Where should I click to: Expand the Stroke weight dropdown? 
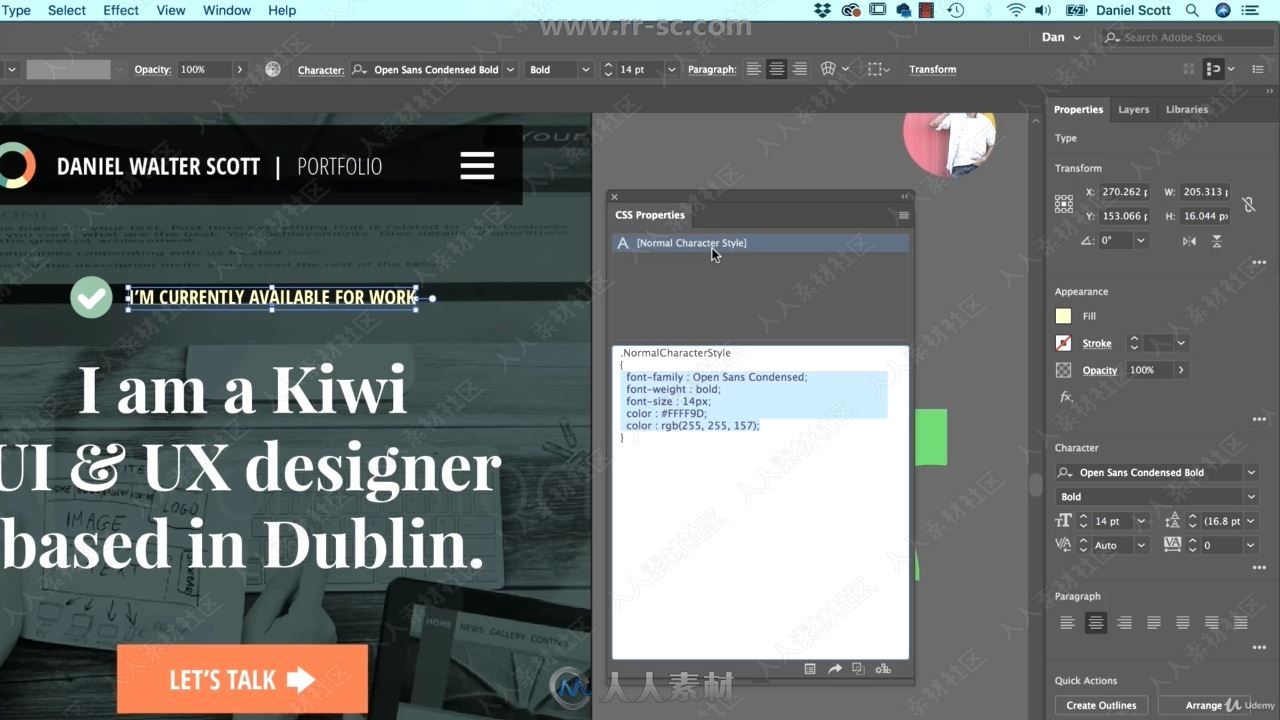[1181, 343]
